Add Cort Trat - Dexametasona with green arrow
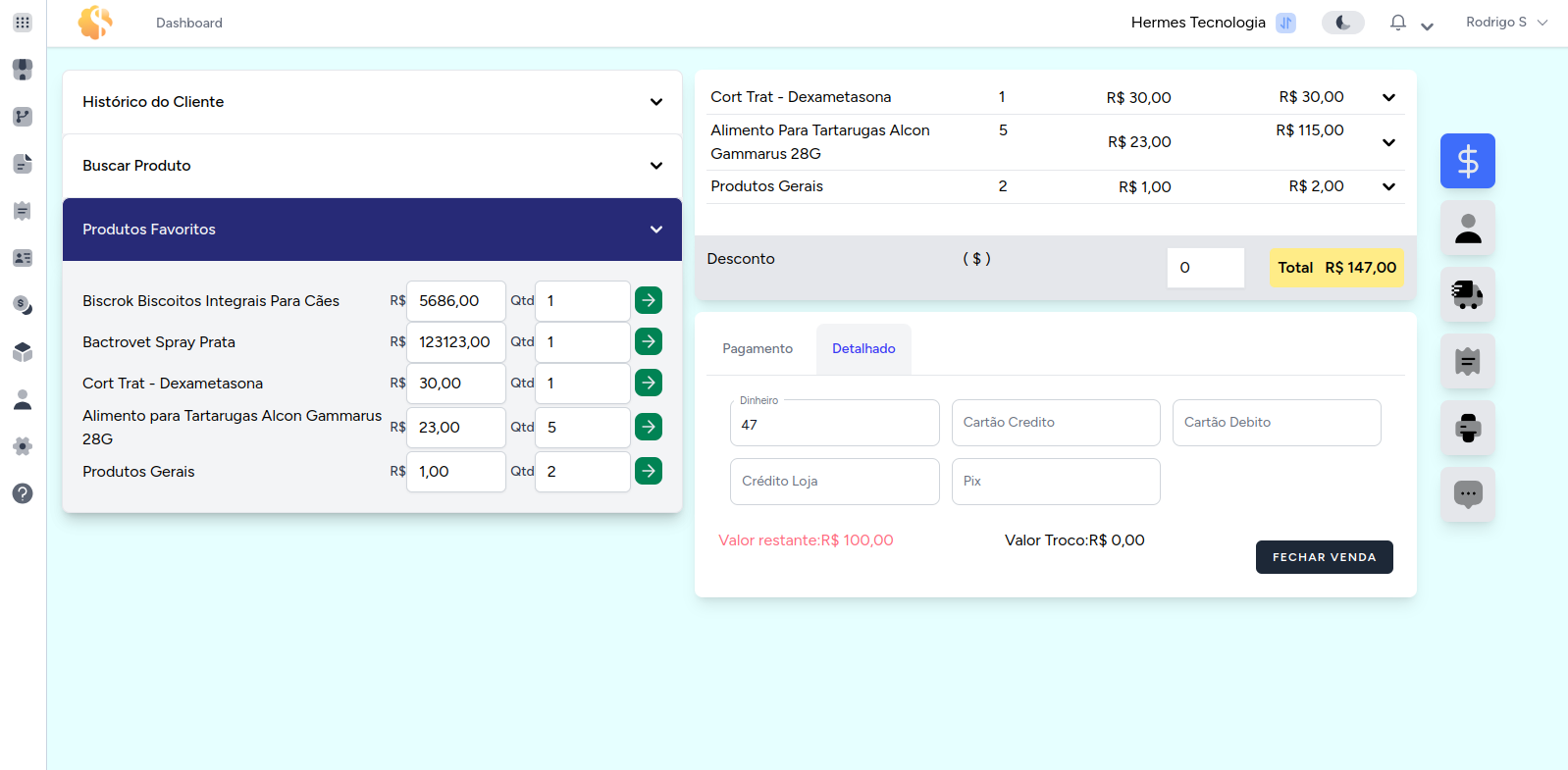The width and height of the screenshot is (1568, 770). coord(649,383)
